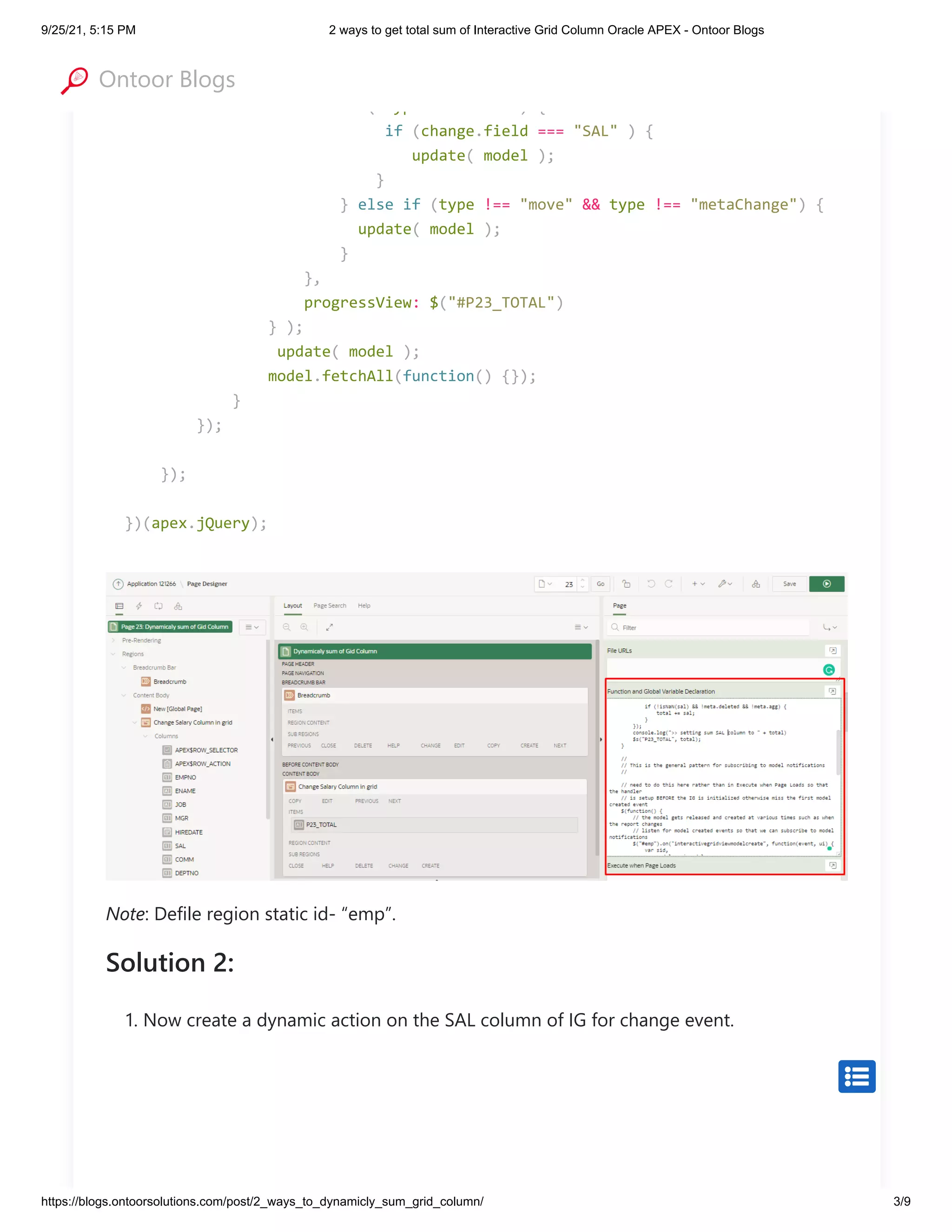Viewport: 952px width, 1232px height.
Task: Click inside the Function and Global Variable code area
Action: (722, 778)
